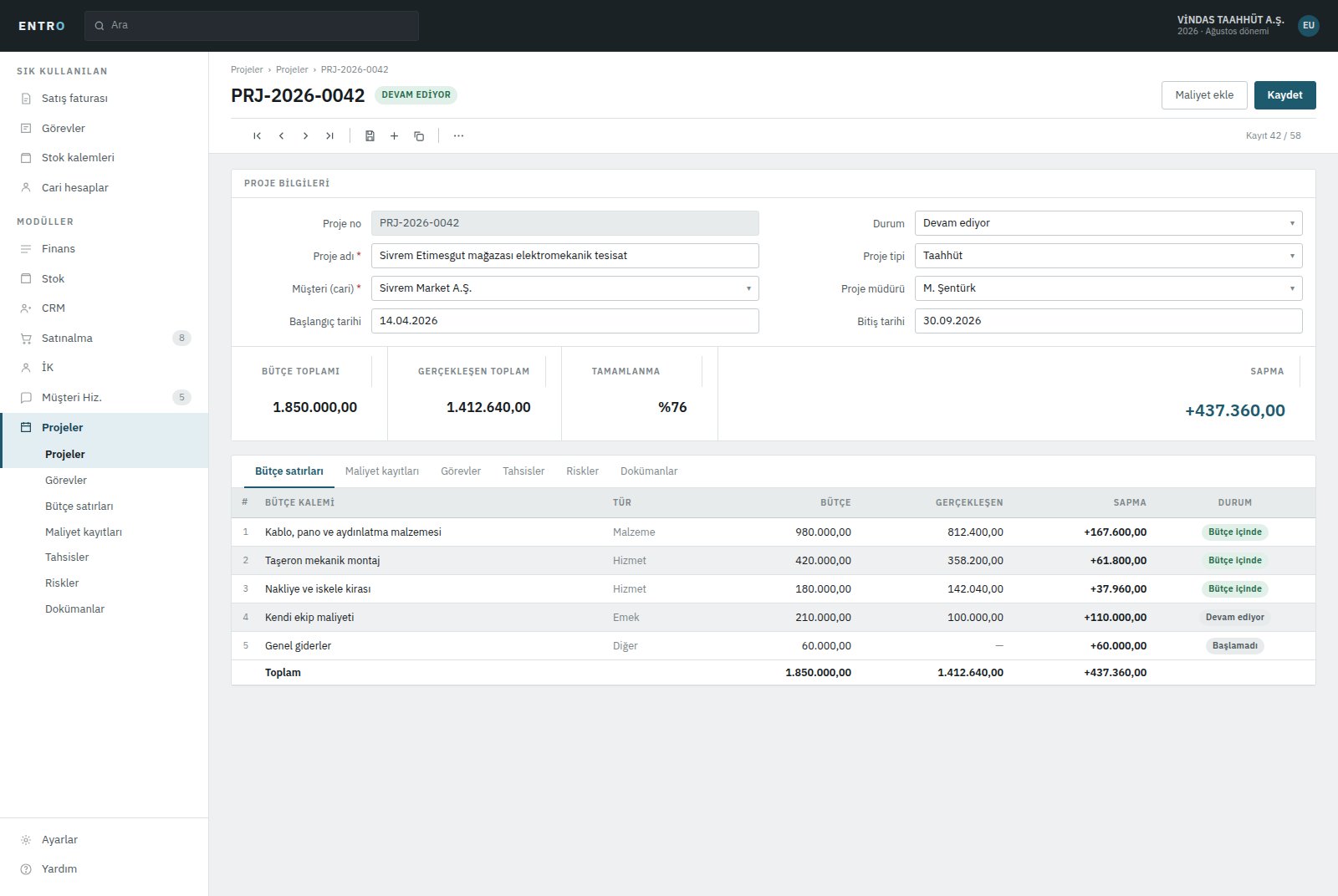
Task: Go to previous record arrow
Action: (281, 136)
